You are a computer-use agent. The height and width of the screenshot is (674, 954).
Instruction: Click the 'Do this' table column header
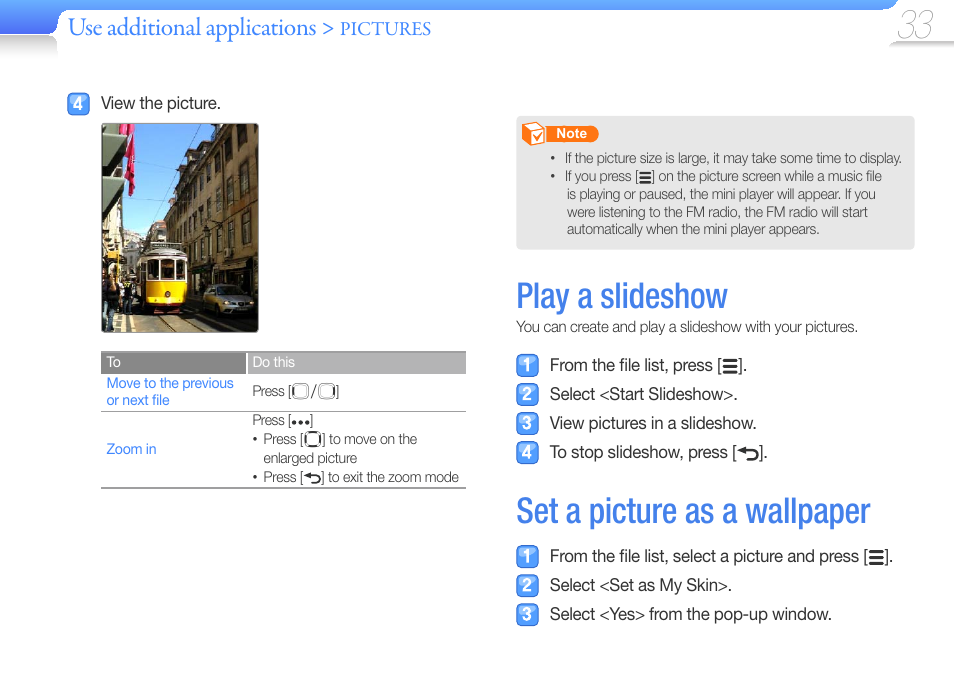pyautogui.click(x=357, y=362)
